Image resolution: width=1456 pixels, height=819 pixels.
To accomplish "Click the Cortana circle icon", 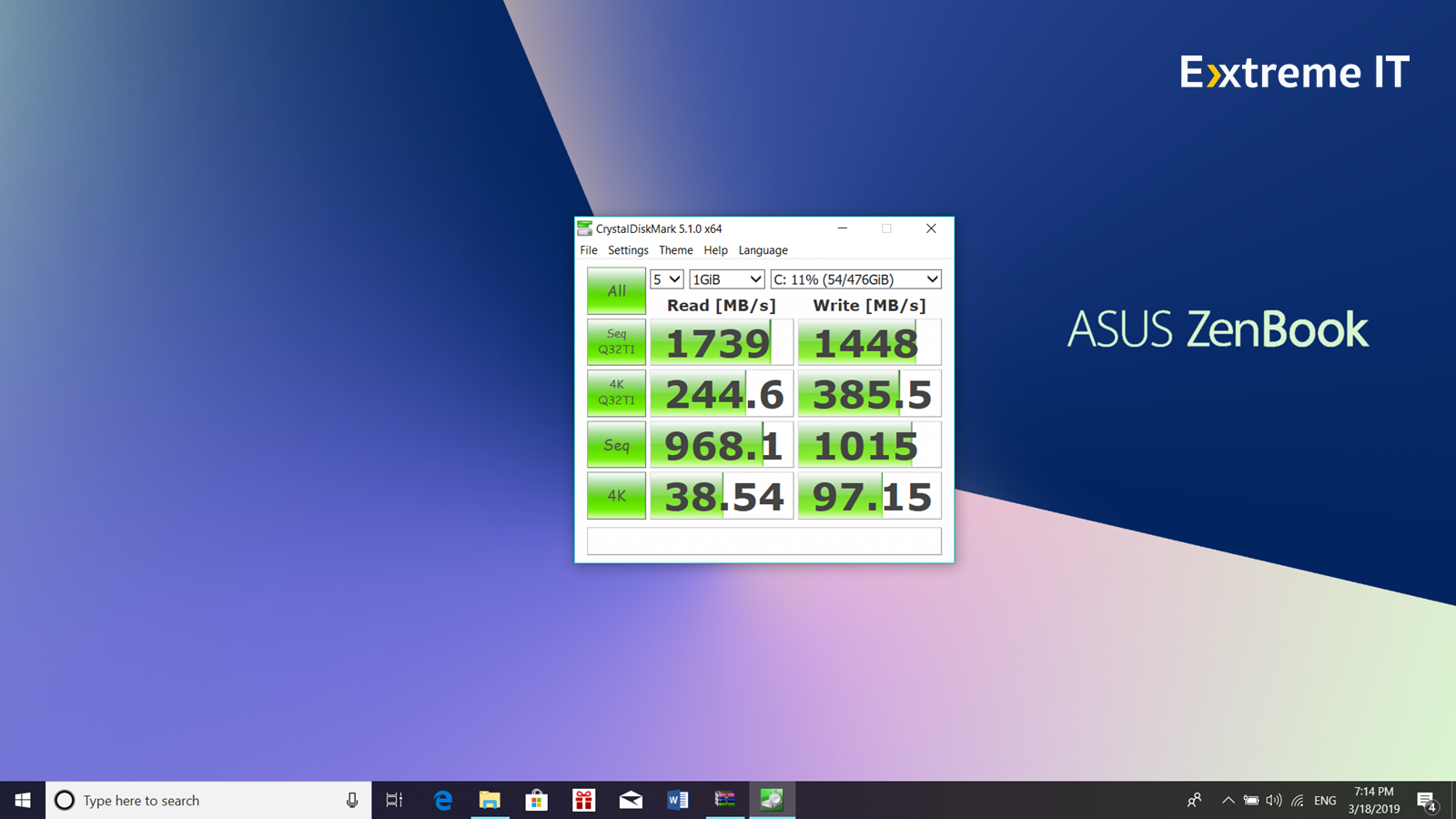I will [65, 800].
